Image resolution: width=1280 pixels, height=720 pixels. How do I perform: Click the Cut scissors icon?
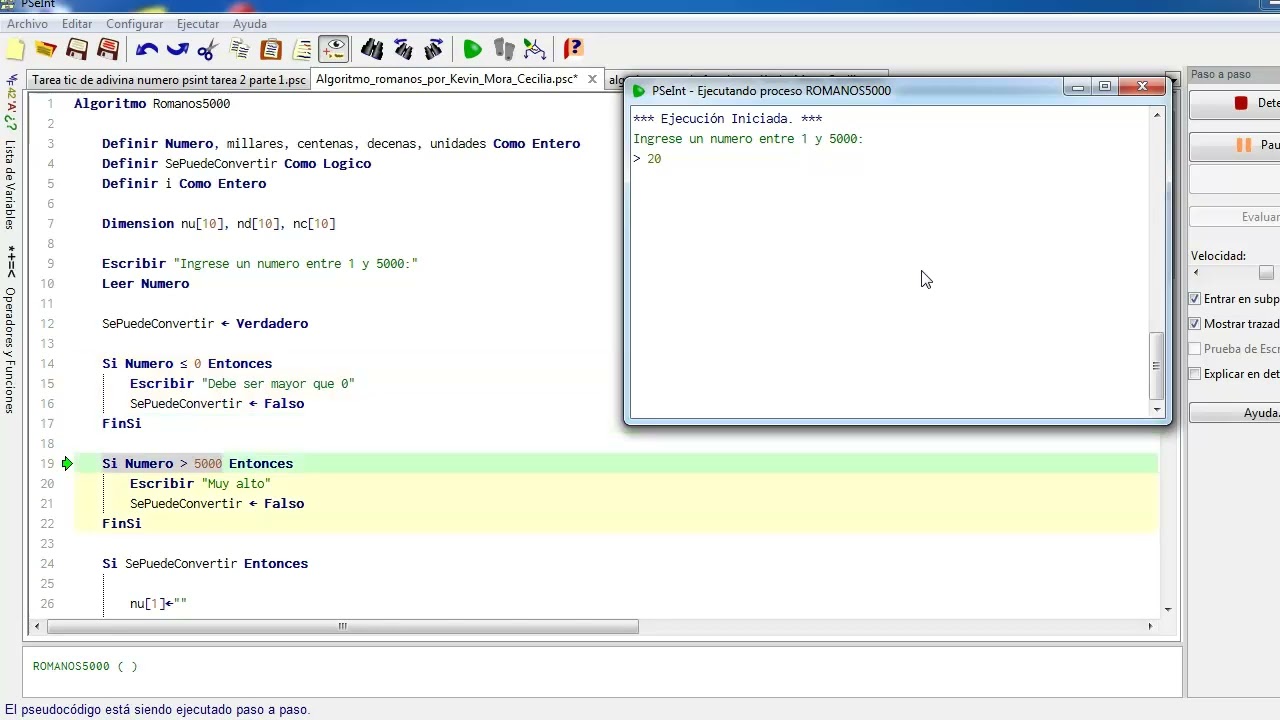coord(208,49)
